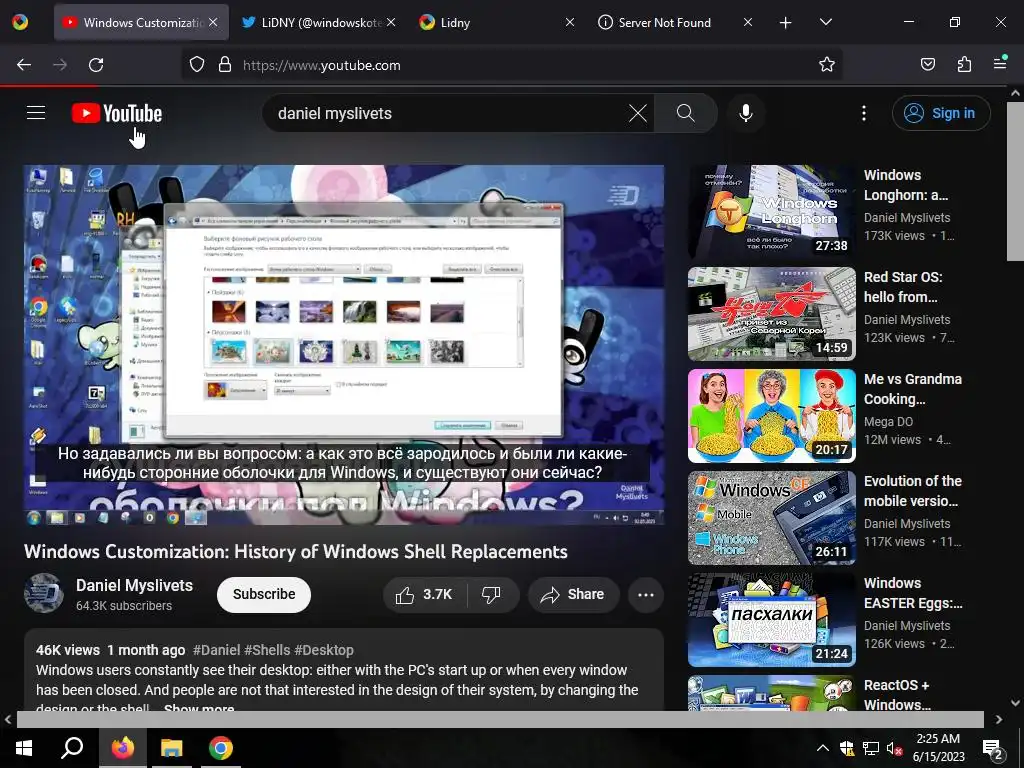Screen dimensions: 1024x768
Task: Open the Pocket save icon
Action: (927, 65)
